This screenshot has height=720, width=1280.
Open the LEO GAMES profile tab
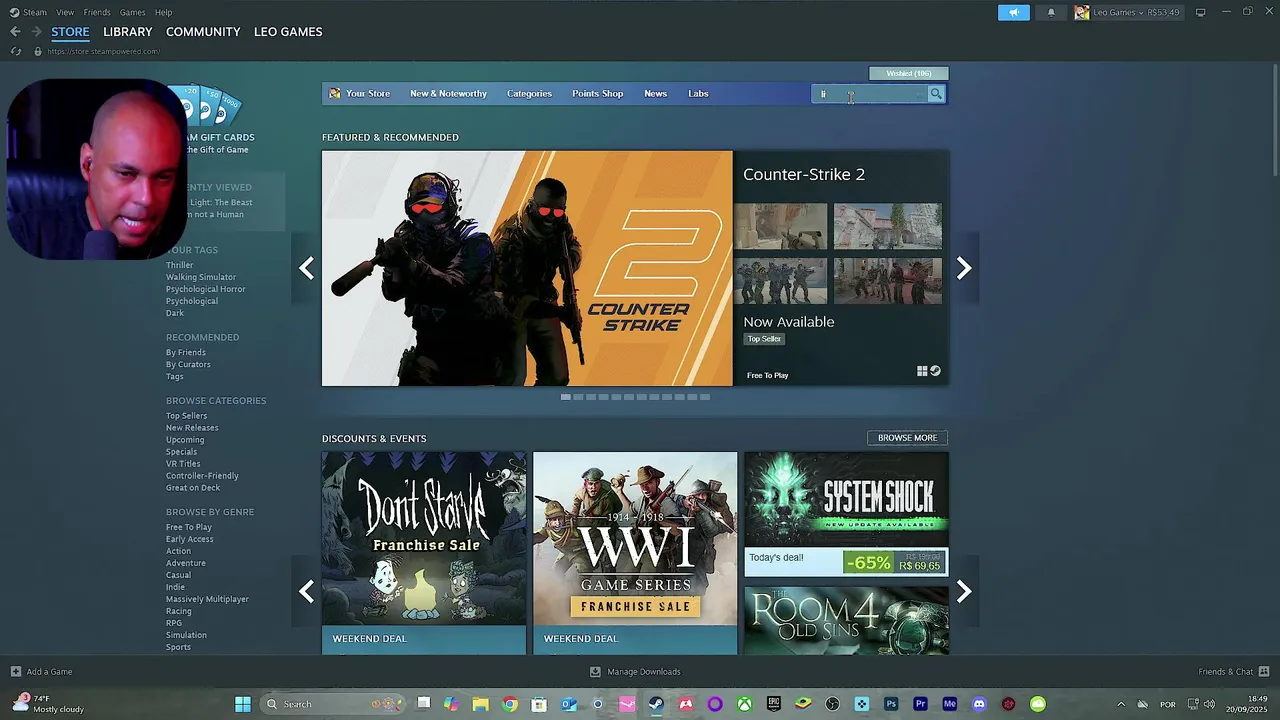coord(288,32)
